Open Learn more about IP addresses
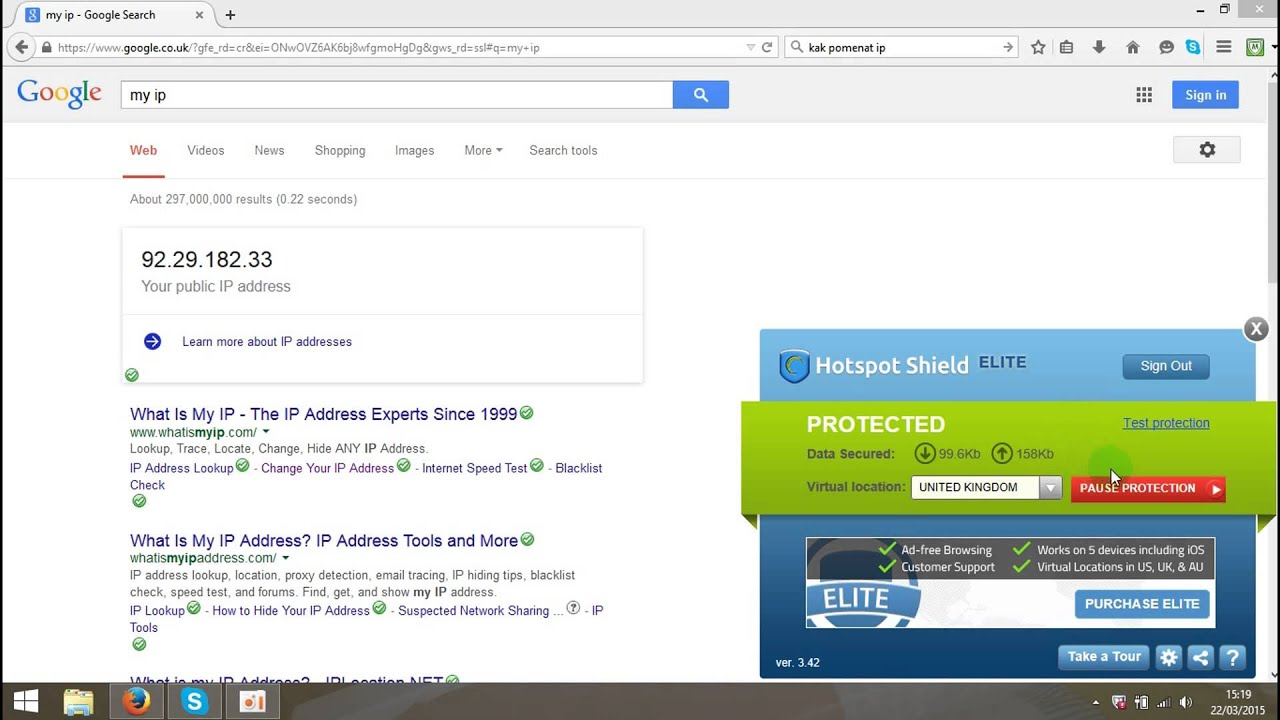 tap(267, 342)
